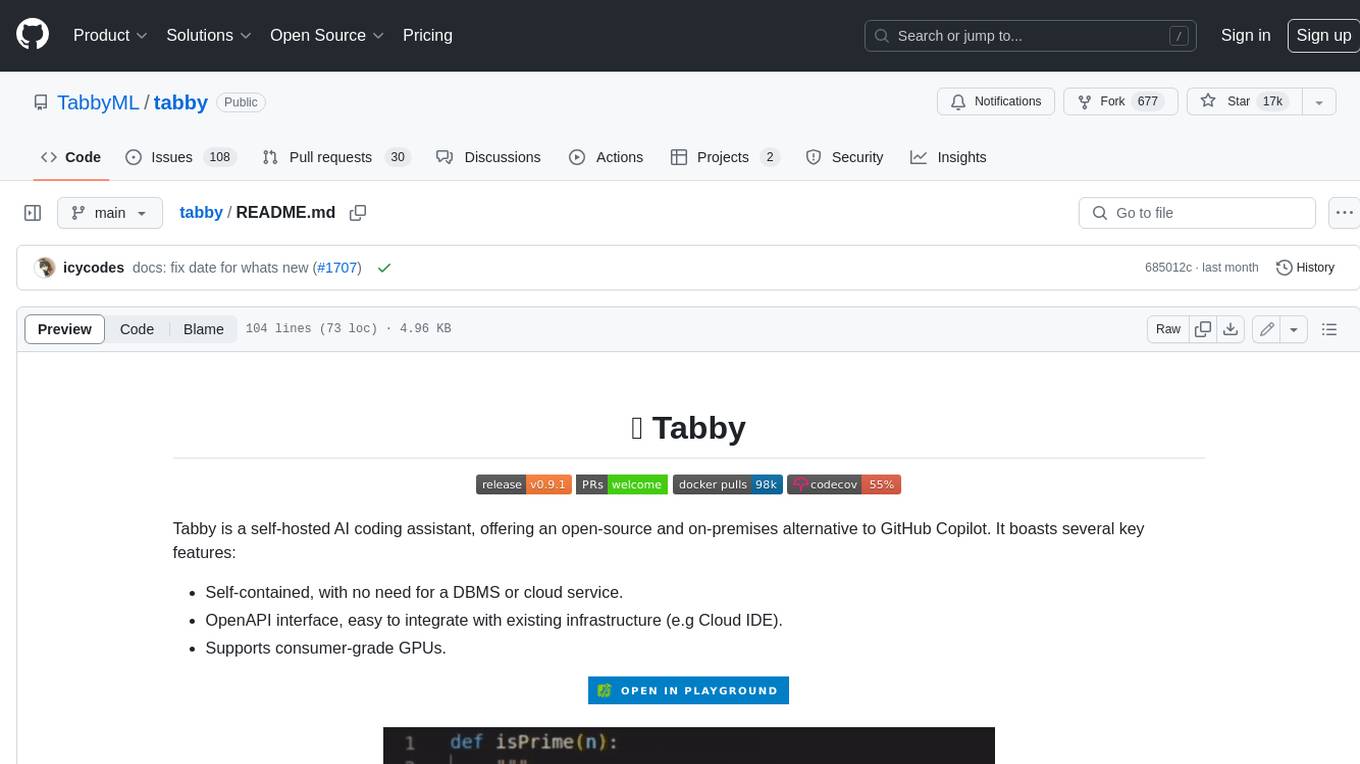Screen dimensions: 1360x764
Task: Click the Pull requests counter 30
Action: 398,157
